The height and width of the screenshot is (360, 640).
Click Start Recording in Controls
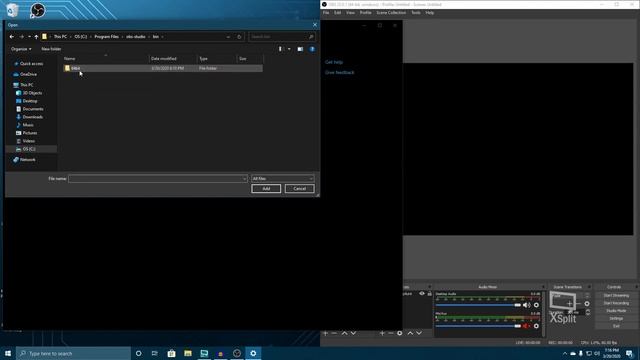pyautogui.click(x=616, y=303)
